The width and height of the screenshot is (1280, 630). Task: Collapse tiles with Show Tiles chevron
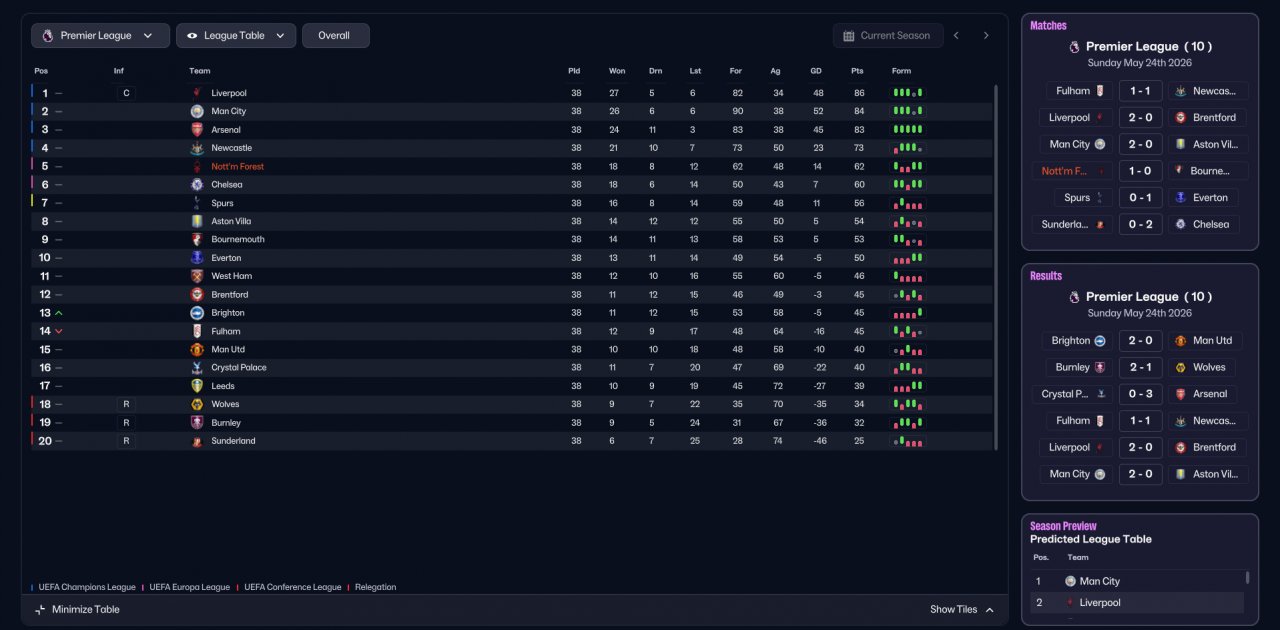tap(990, 610)
